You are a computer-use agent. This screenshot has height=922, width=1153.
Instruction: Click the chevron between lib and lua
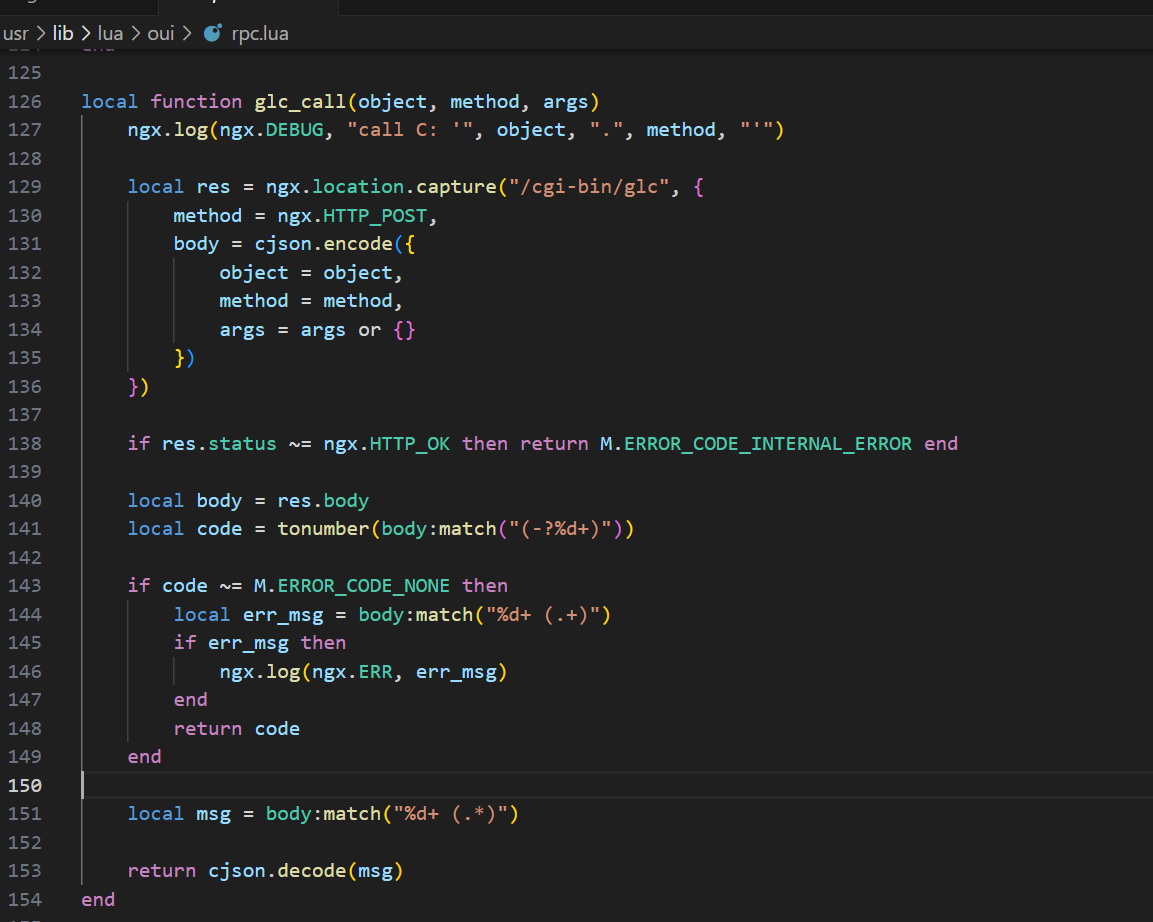(86, 34)
